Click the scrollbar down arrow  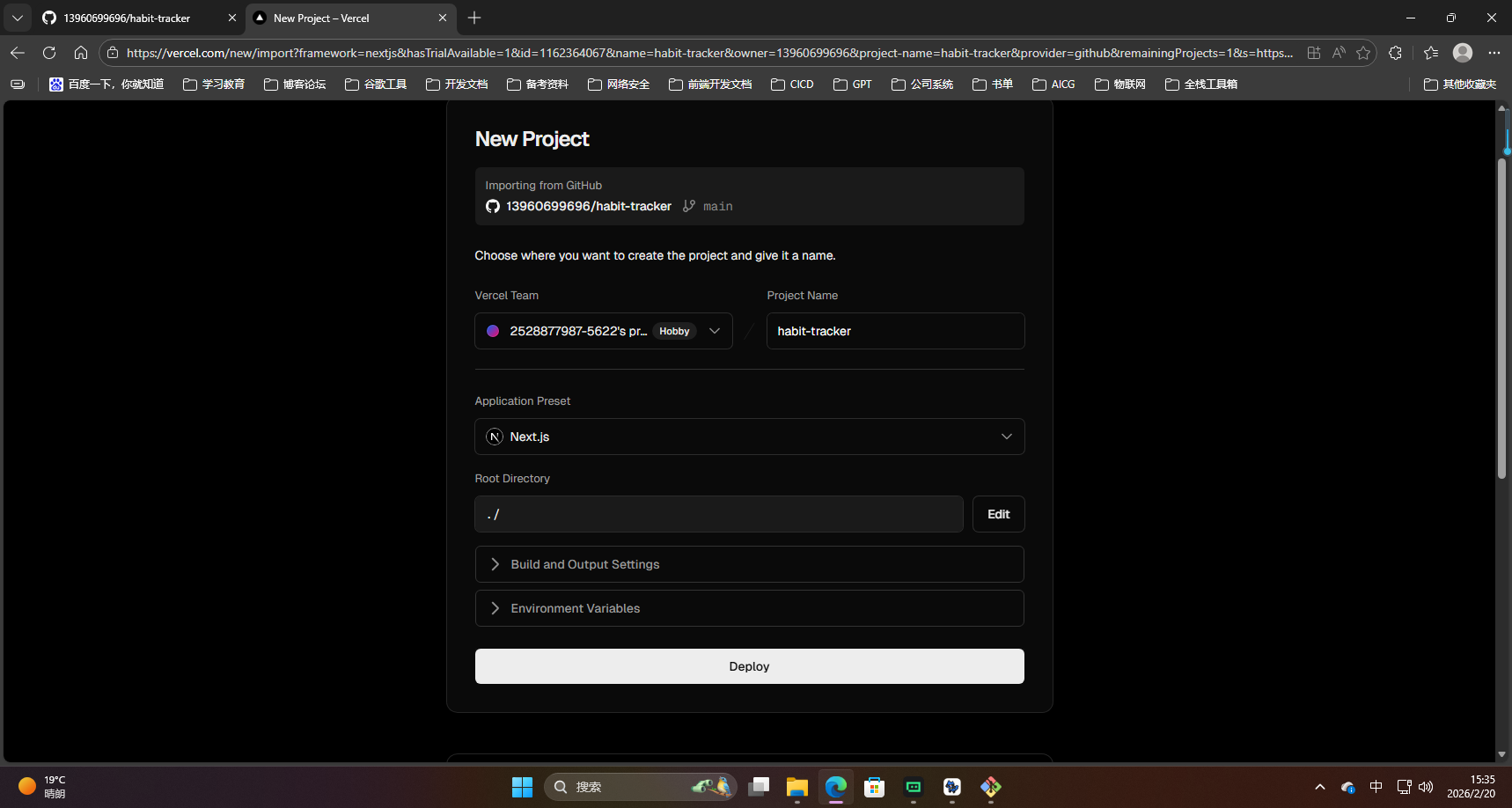point(1502,754)
